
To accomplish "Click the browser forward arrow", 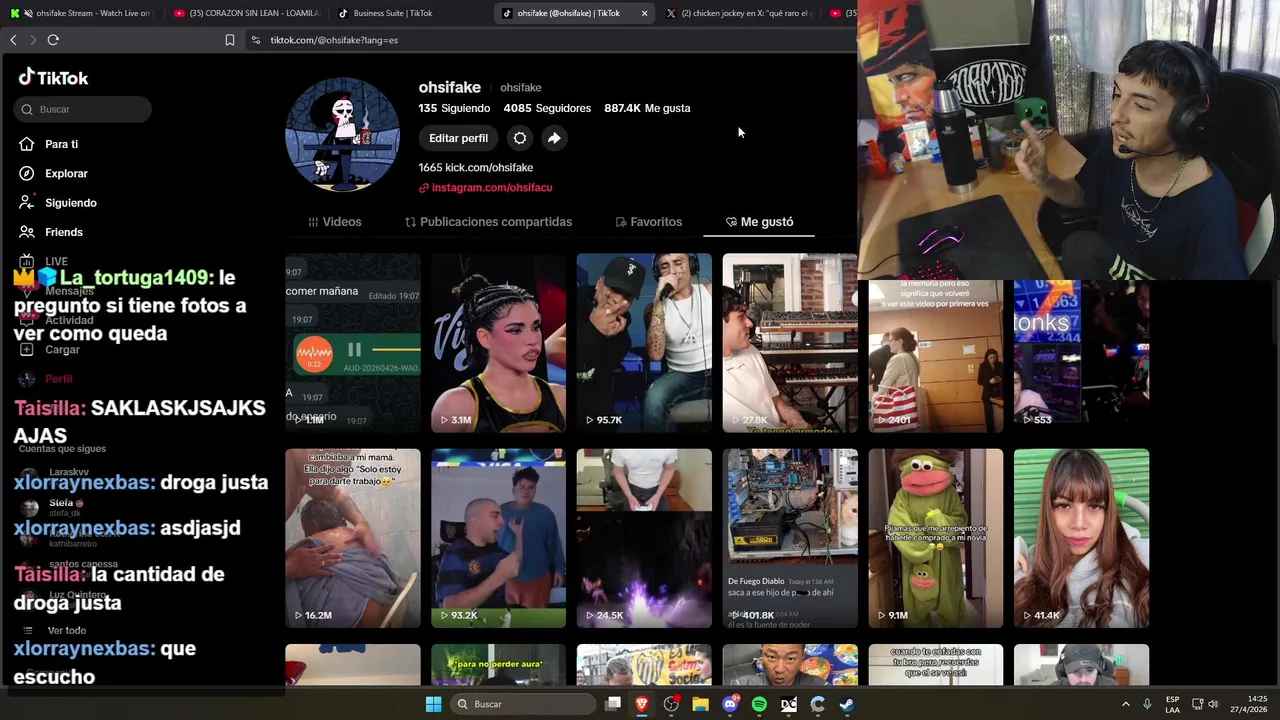I will [x=33, y=40].
